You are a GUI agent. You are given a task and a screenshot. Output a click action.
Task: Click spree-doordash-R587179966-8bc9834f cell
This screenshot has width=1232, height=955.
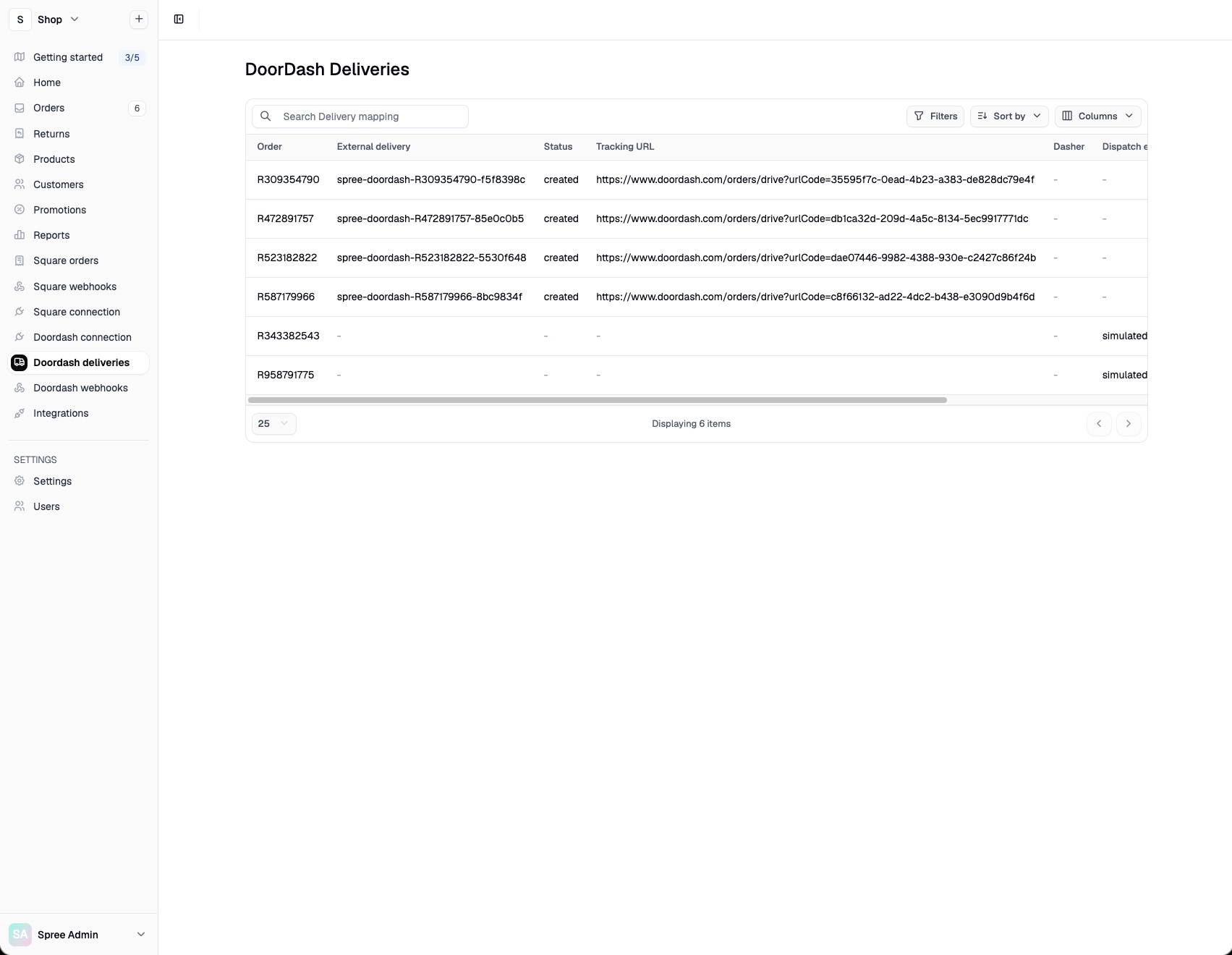tap(429, 297)
